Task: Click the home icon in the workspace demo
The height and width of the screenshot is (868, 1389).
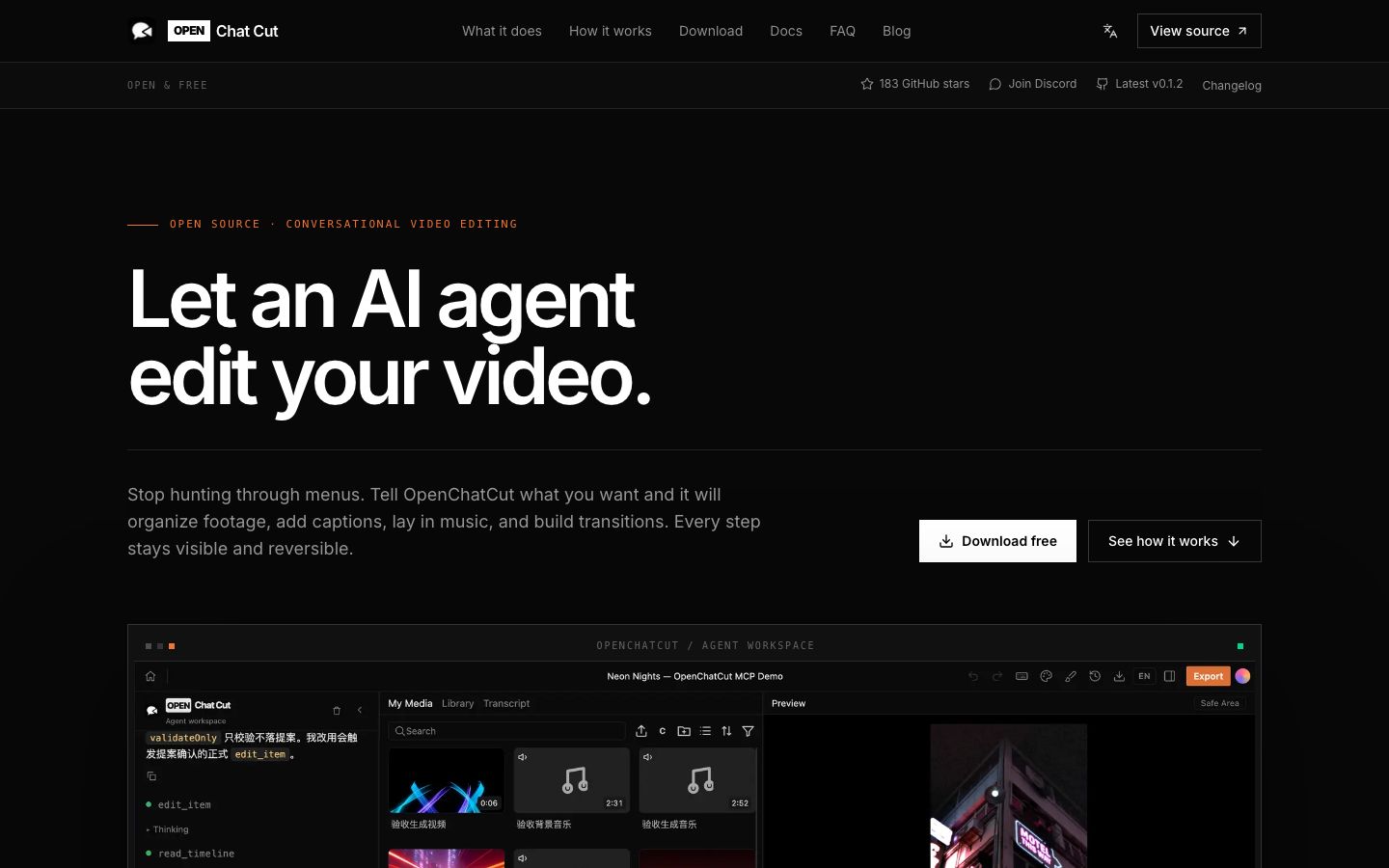Action: click(x=150, y=676)
